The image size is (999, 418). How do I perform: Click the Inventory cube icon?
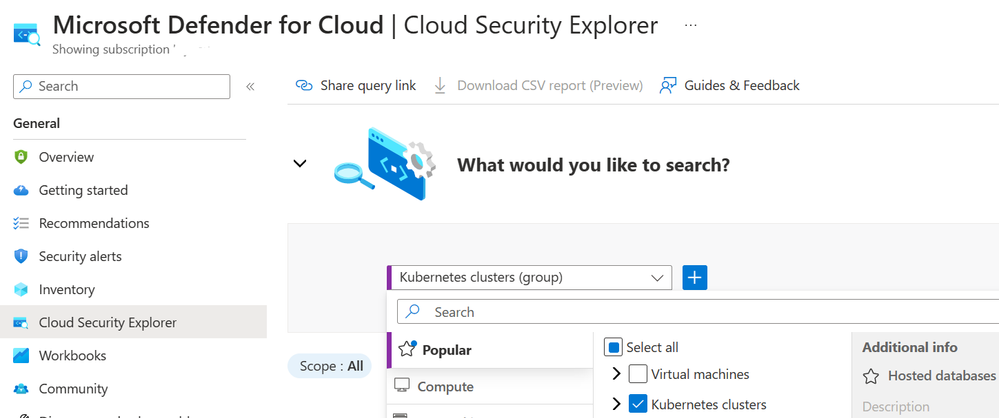[x=21, y=289]
